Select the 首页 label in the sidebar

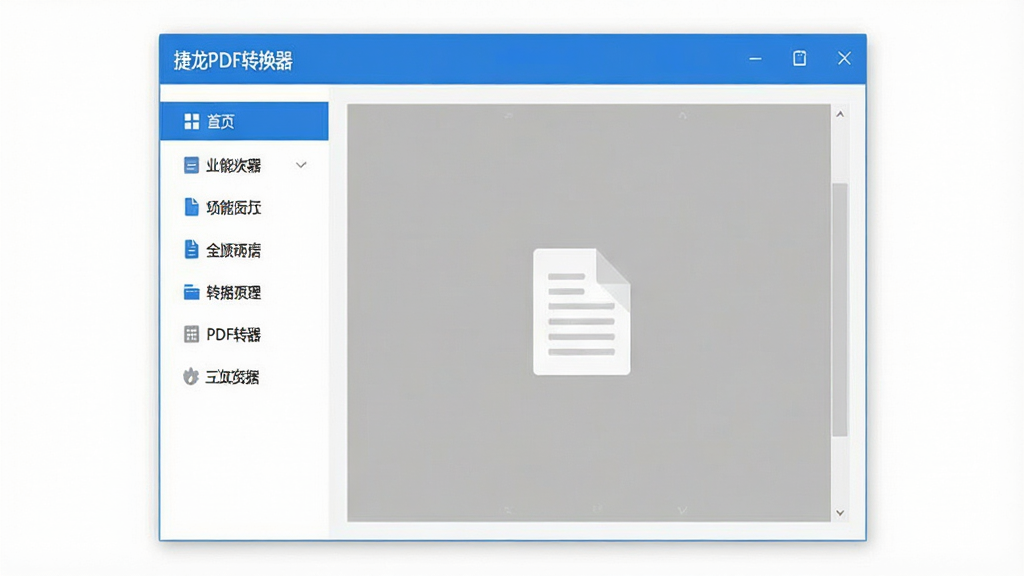pos(221,121)
